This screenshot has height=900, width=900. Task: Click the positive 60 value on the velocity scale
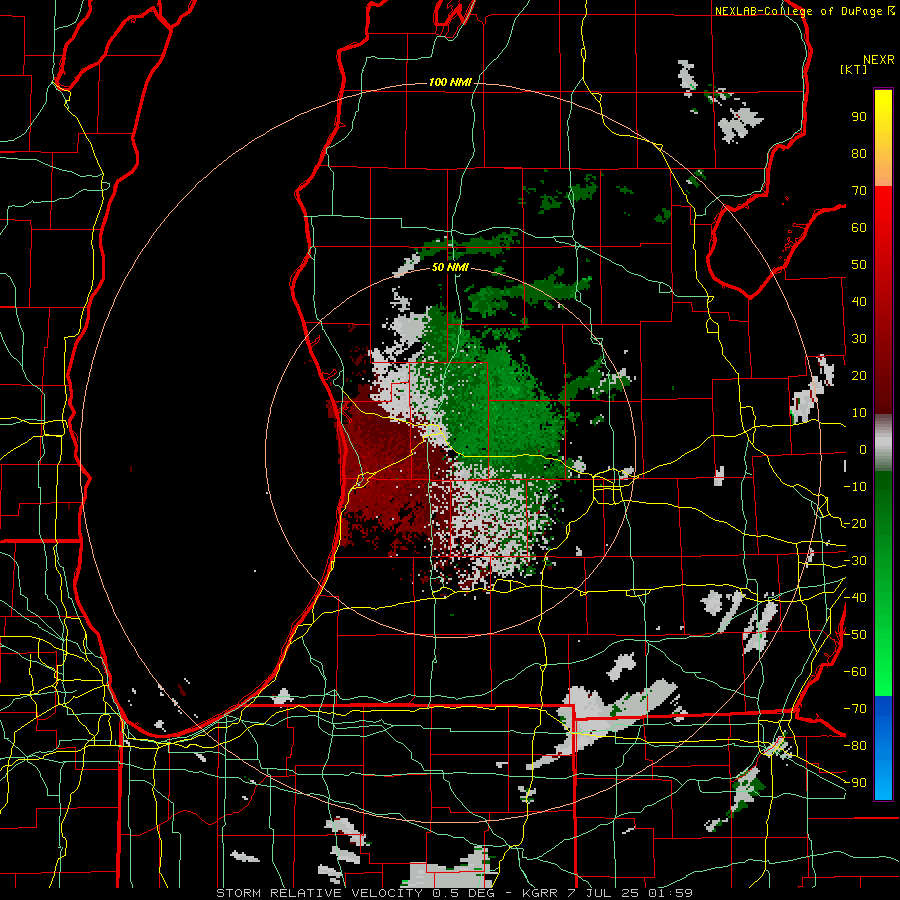click(859, 228)
